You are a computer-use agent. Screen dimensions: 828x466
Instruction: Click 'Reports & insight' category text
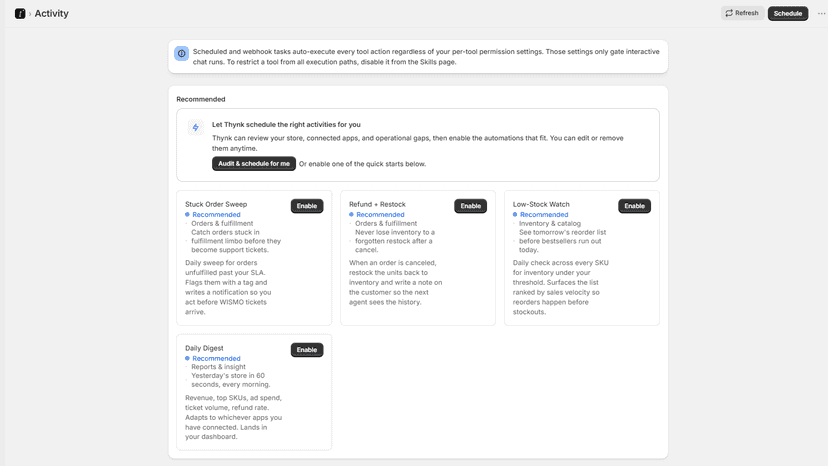coord(218,367)
